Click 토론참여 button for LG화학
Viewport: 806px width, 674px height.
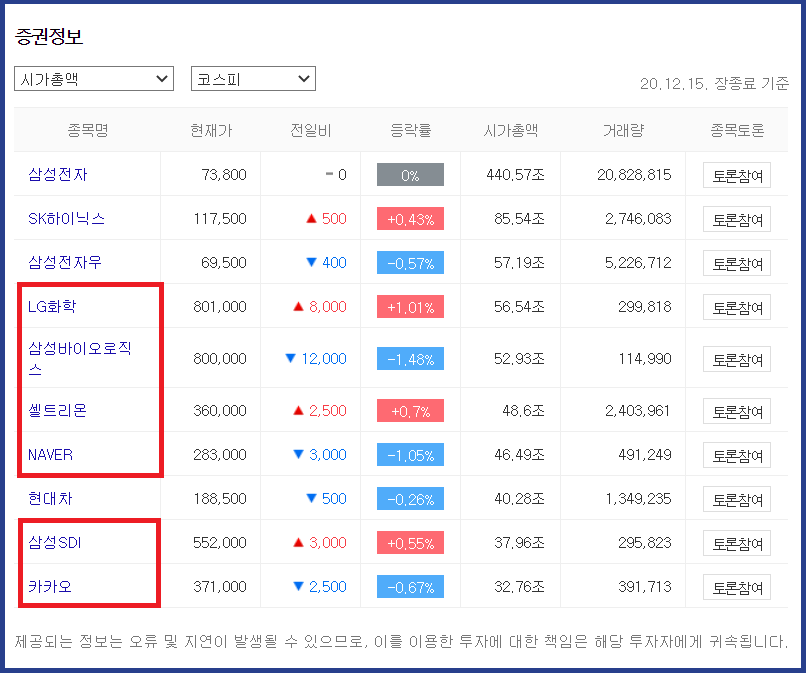(737, 307)
